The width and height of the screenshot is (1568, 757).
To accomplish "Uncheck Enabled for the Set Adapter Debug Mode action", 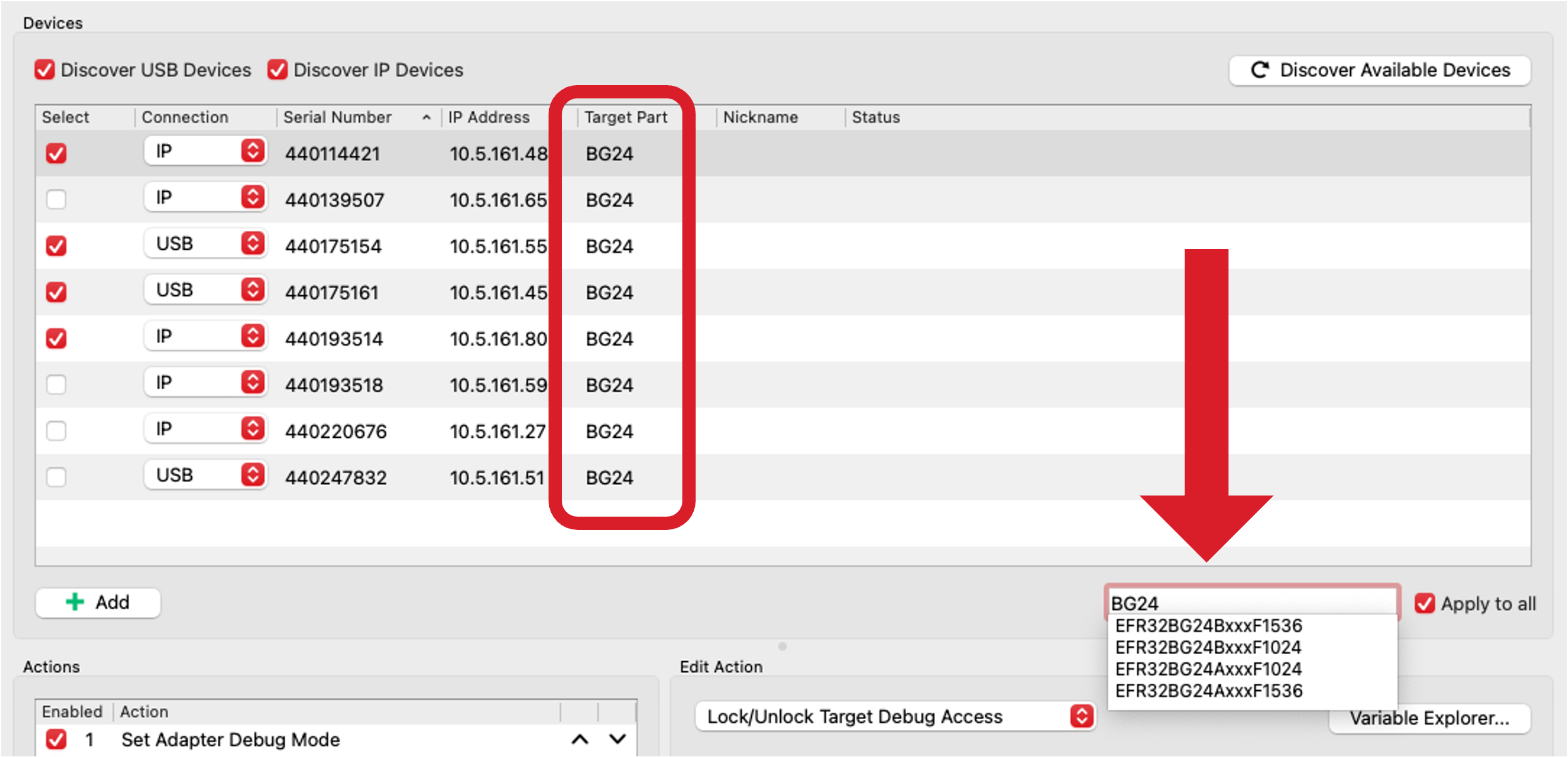I will coord(56,738).
